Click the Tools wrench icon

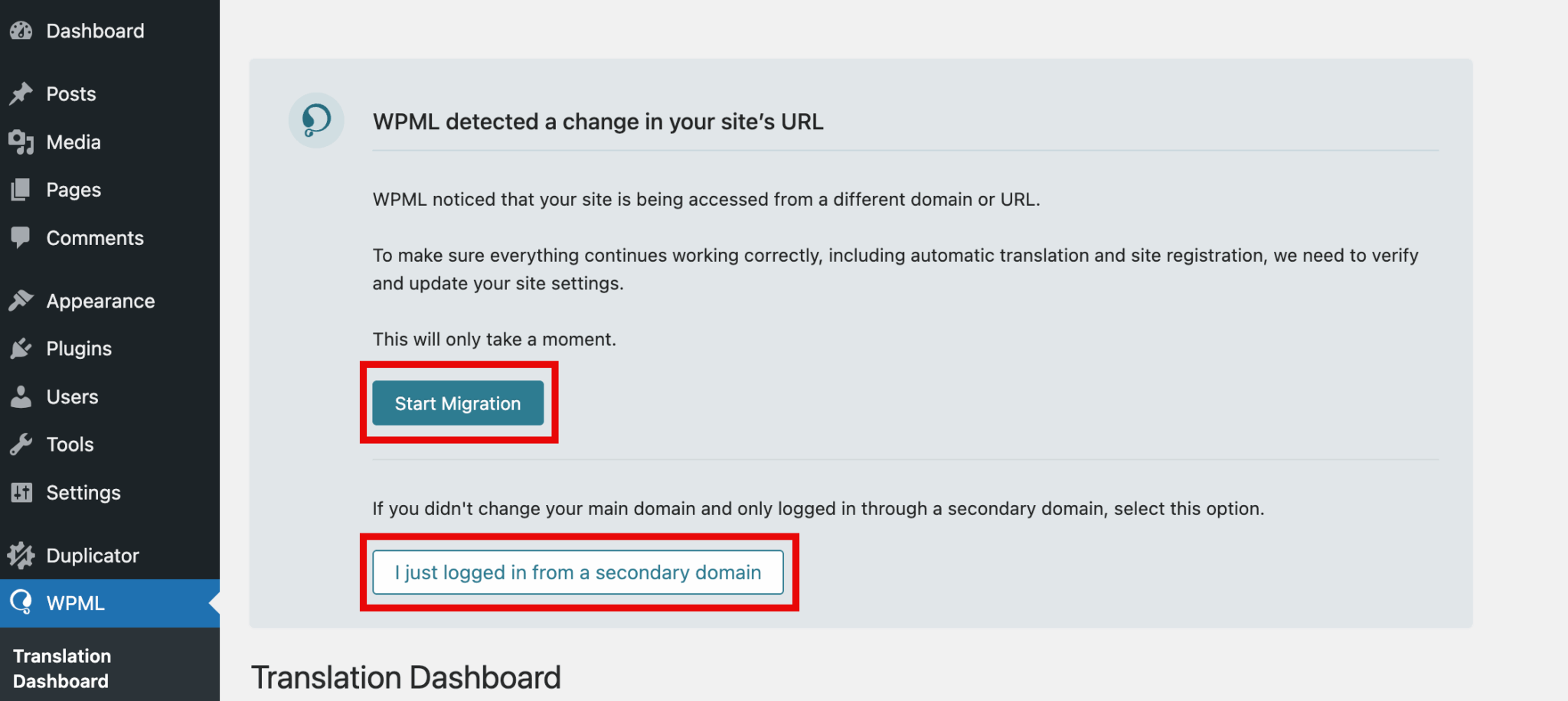click(x=21, y=444)
